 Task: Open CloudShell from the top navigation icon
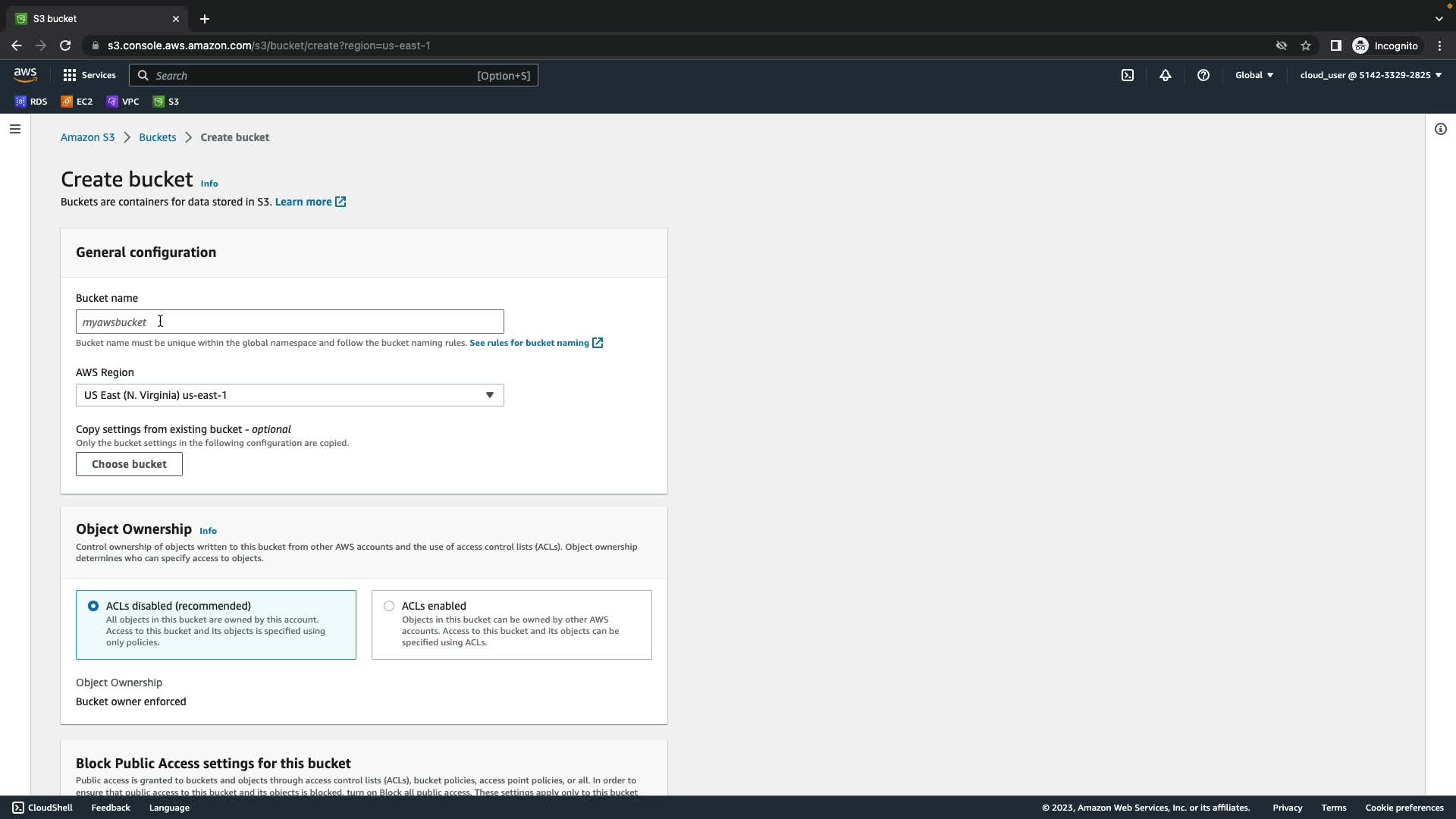tap(1128, 75)
